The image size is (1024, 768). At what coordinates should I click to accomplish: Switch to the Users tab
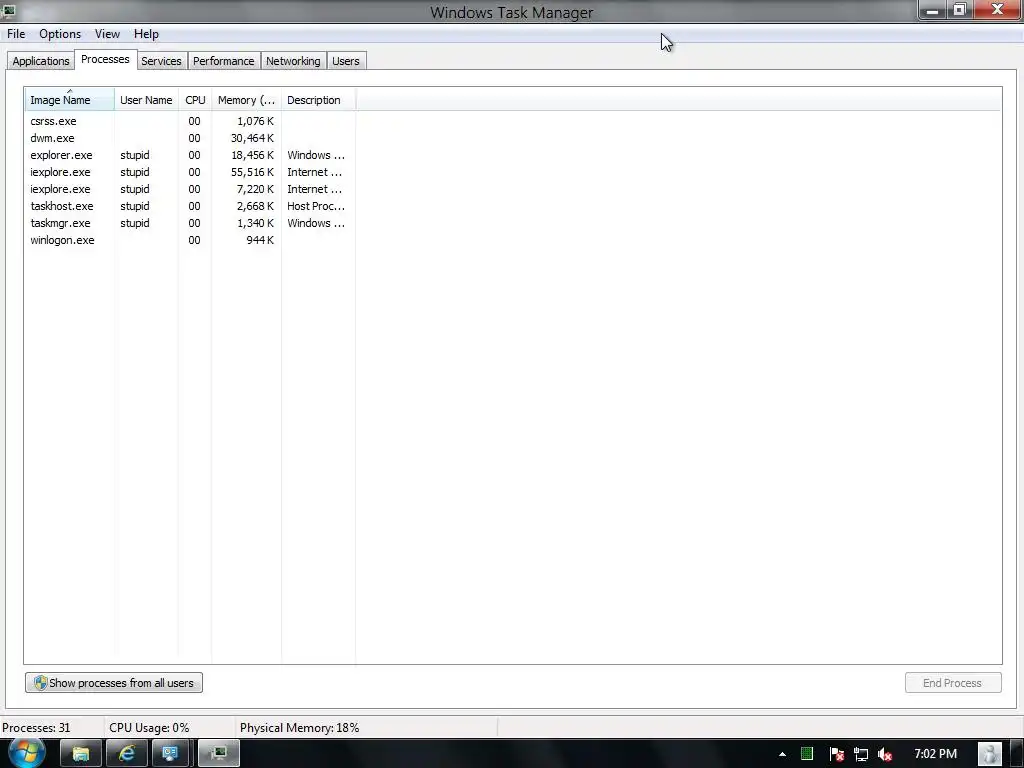[x=345, y=61]
